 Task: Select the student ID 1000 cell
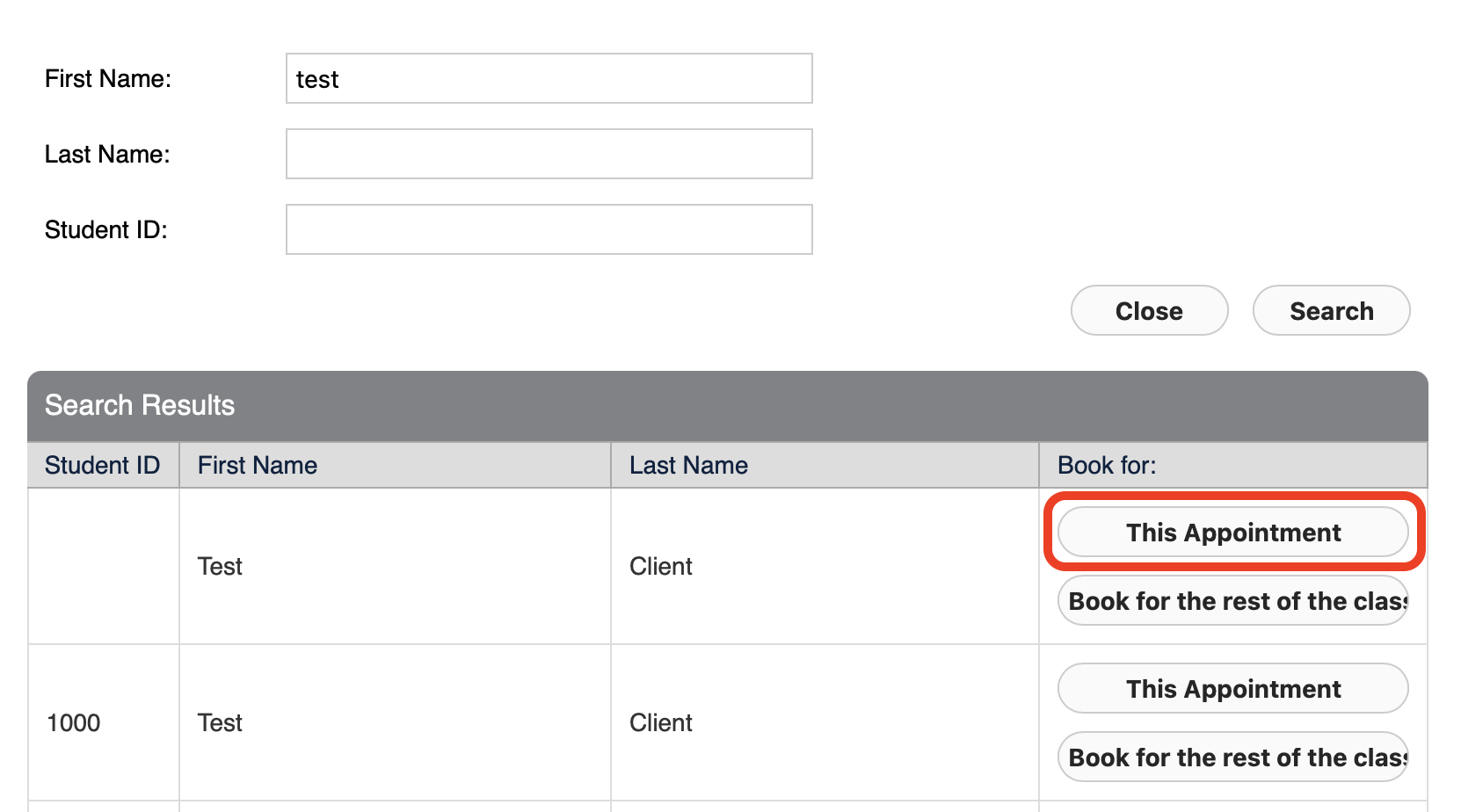click(x=74, y=723)
